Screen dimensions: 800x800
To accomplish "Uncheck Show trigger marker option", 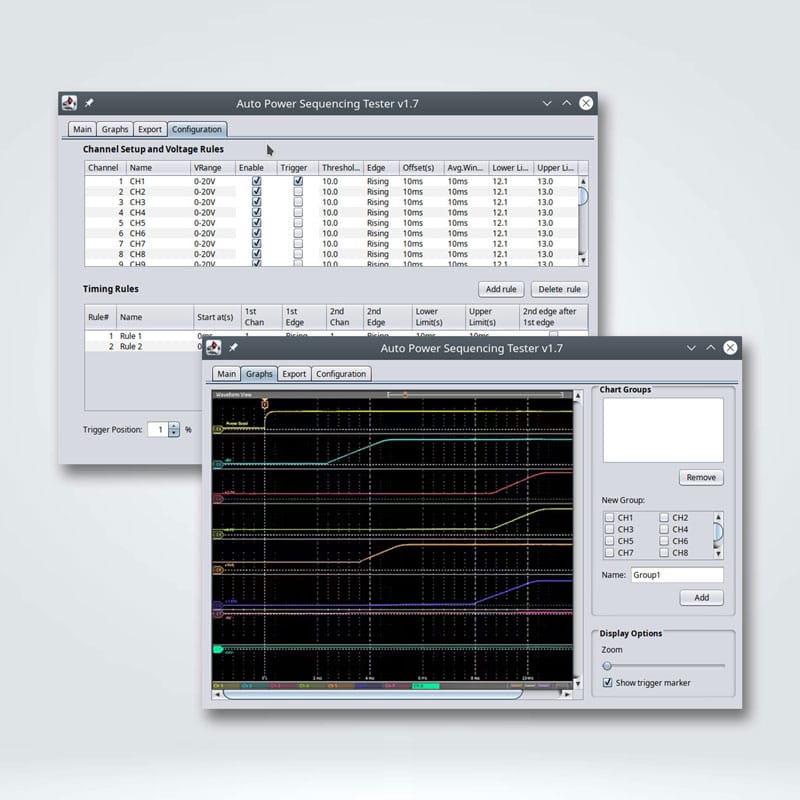I will pyautogui.click(x=607, y=683).
